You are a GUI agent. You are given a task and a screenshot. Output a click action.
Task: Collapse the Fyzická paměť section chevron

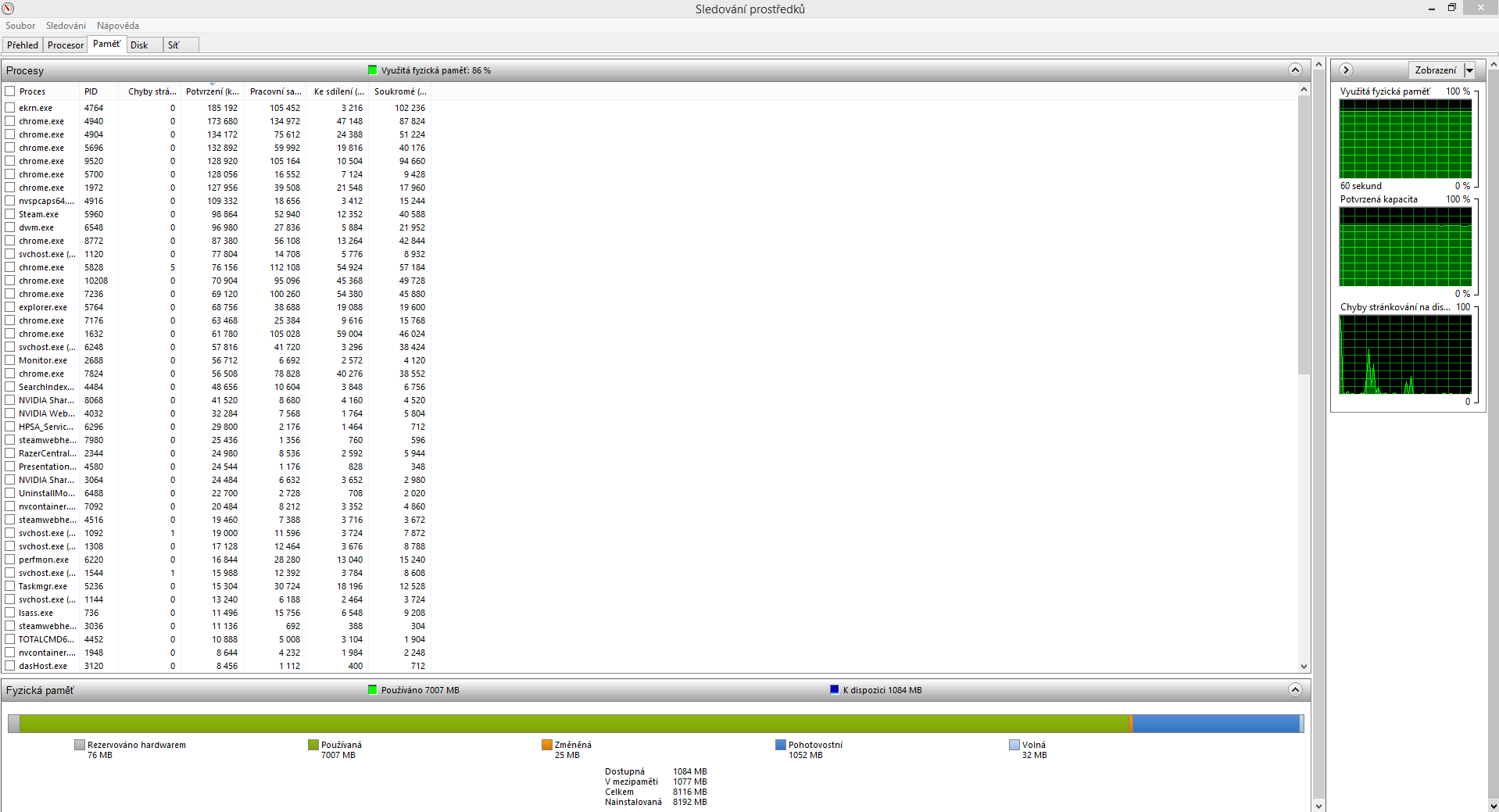coord(1295,690)
